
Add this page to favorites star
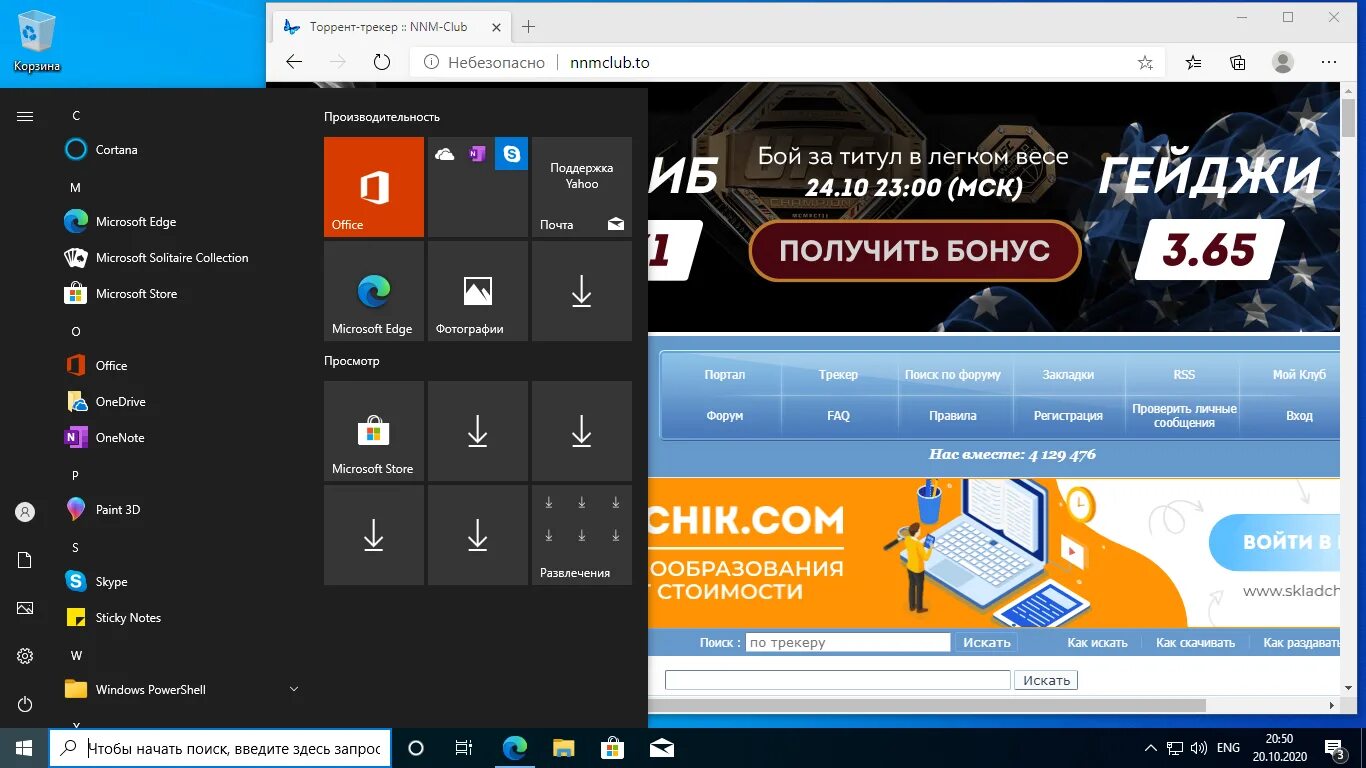[1145, 62]
